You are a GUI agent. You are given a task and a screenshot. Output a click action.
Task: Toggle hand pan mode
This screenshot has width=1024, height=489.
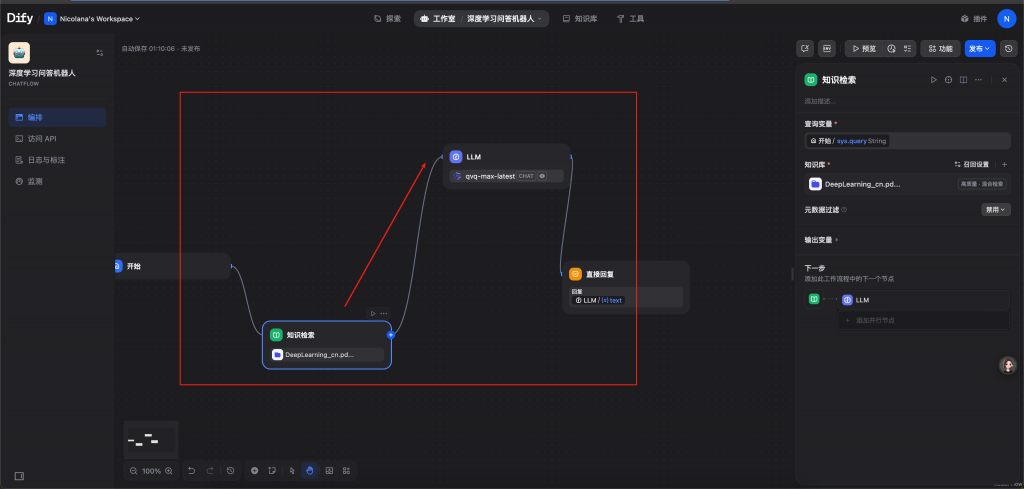point(310,470)
